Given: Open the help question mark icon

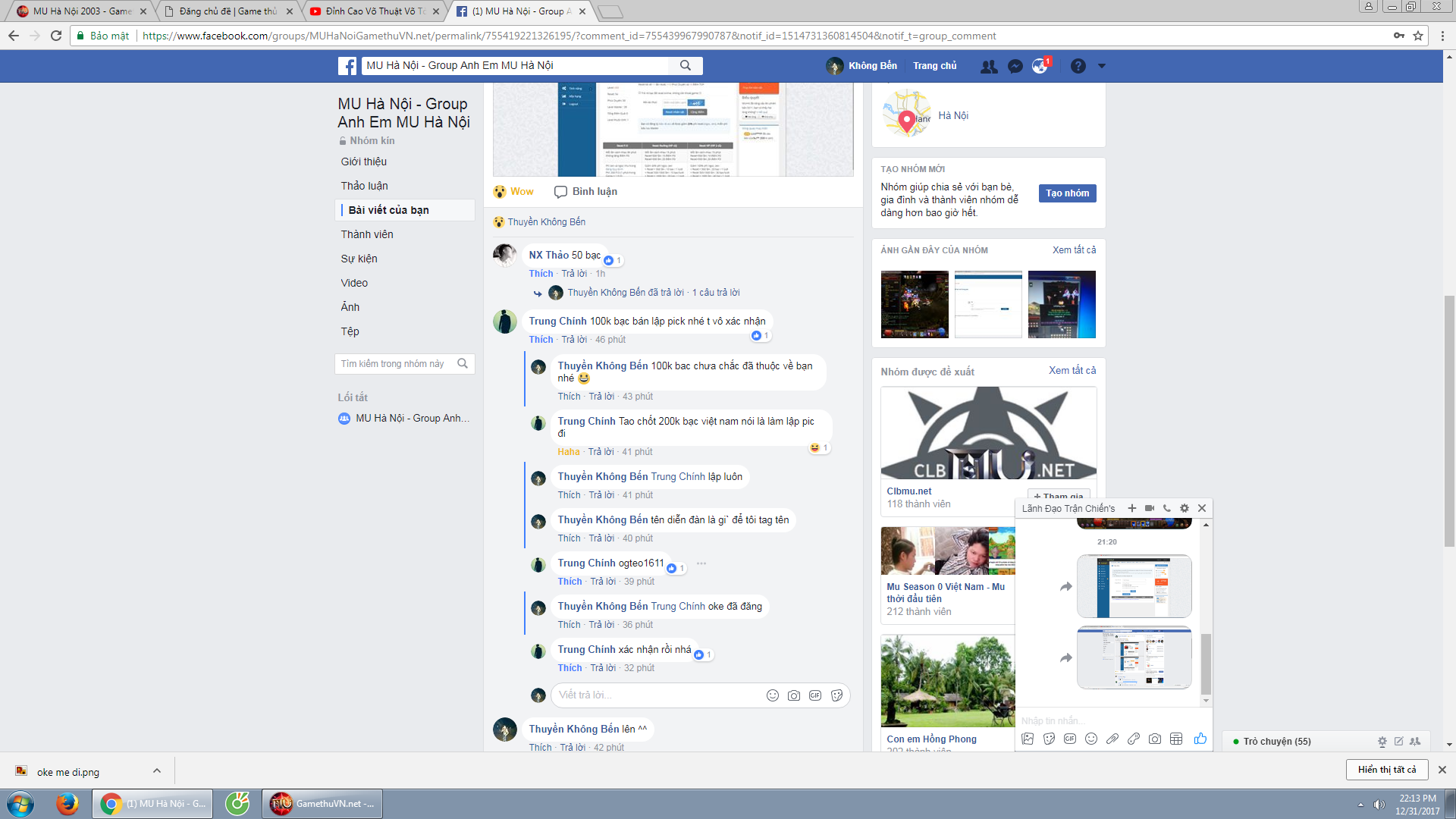Looking at the screenshot, I should (x=1078, y=67).
